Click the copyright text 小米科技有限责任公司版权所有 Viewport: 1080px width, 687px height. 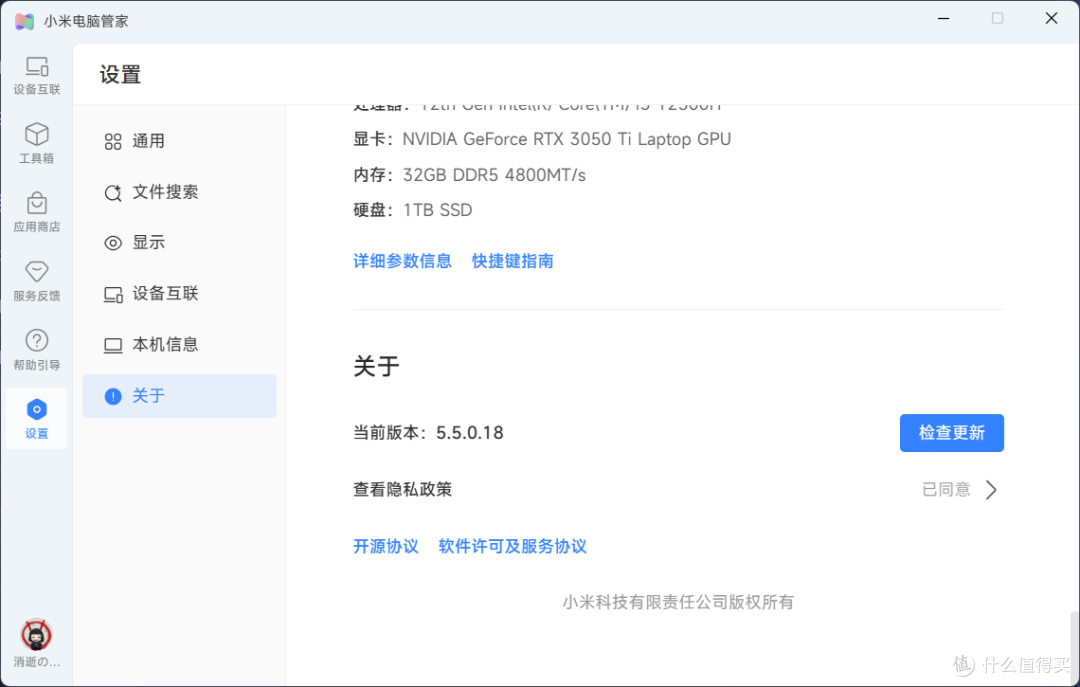point(678,602)
